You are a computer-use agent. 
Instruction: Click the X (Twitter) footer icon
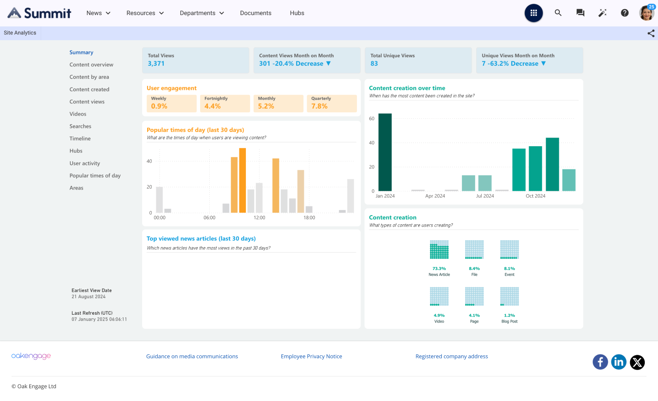pyautogui.click(x=637, y=362)
